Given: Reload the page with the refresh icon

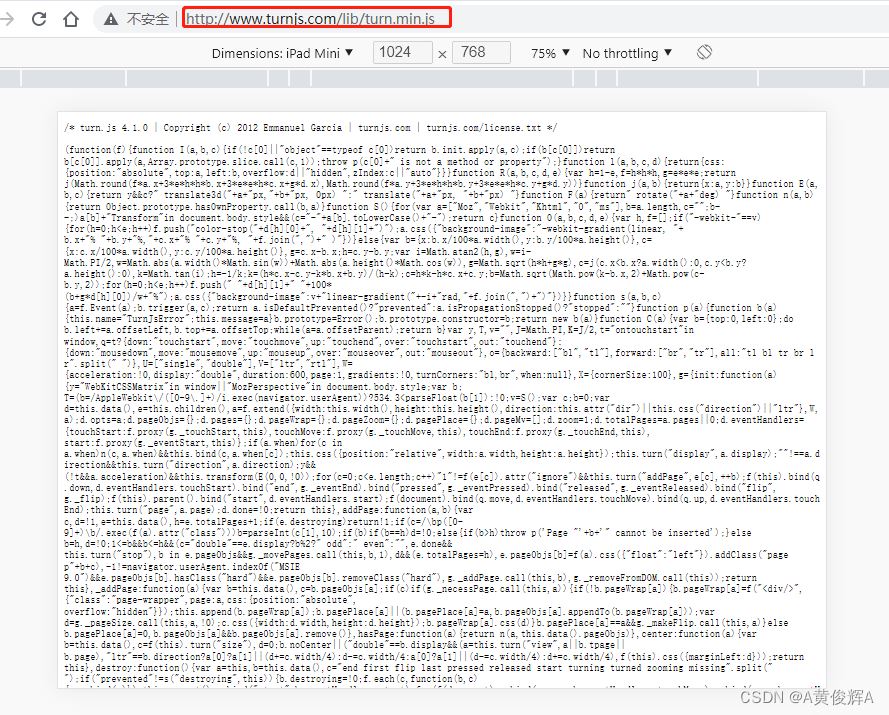Looking at the screenshot, I should tap(38, 18).
